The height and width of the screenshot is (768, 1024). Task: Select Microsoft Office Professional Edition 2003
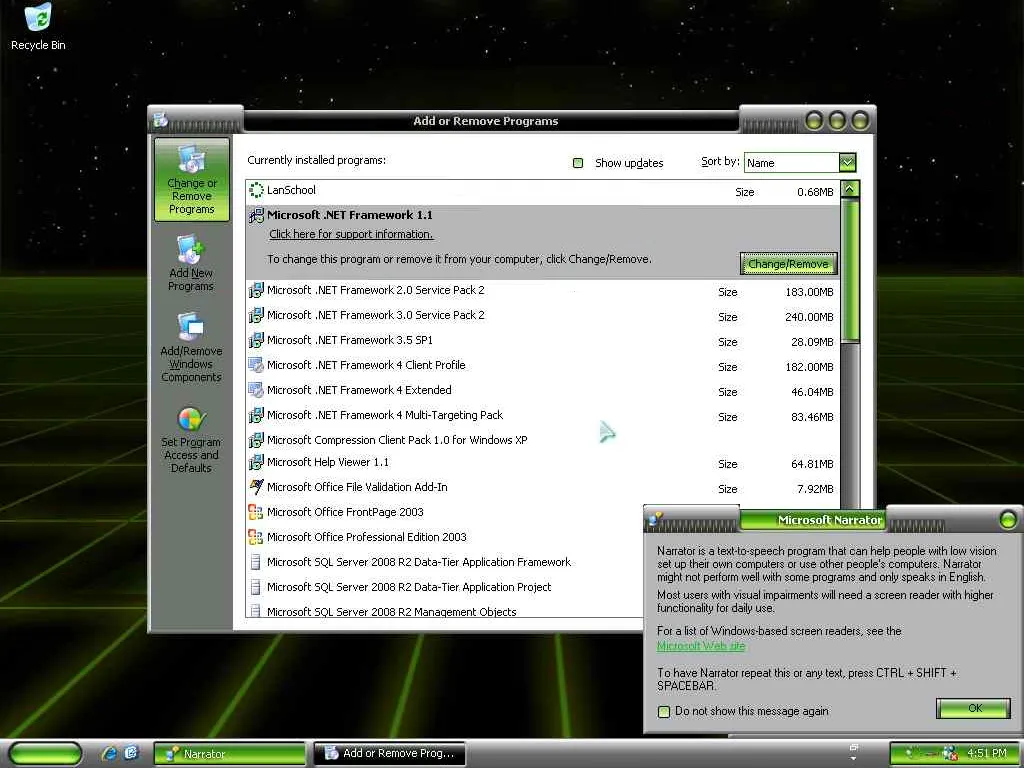pyautogui.click(x=445, y=537)
